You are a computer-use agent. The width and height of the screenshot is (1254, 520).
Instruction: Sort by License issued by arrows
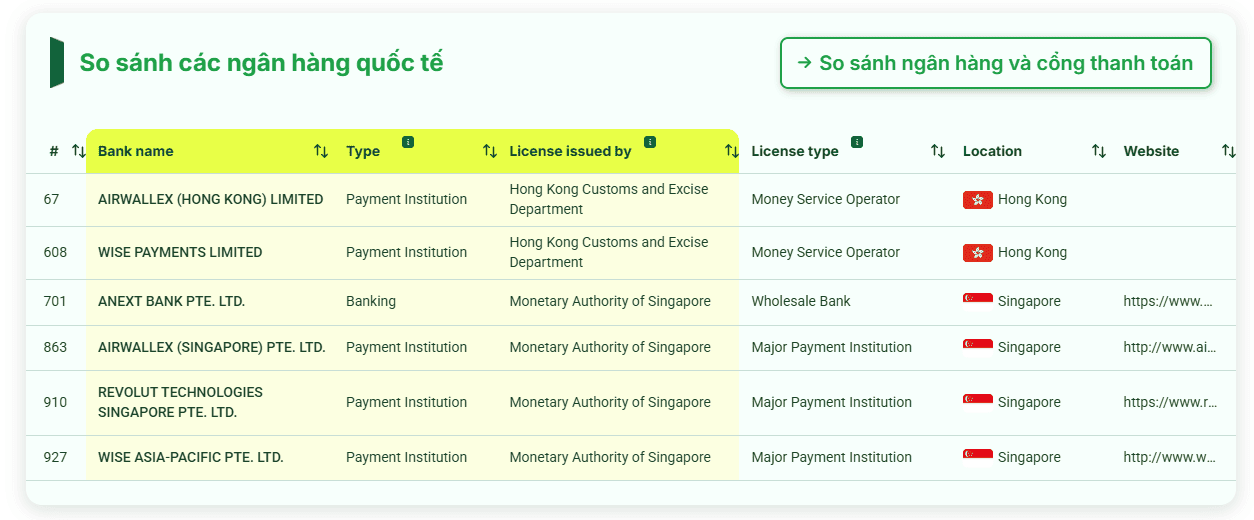coord(732,151)
